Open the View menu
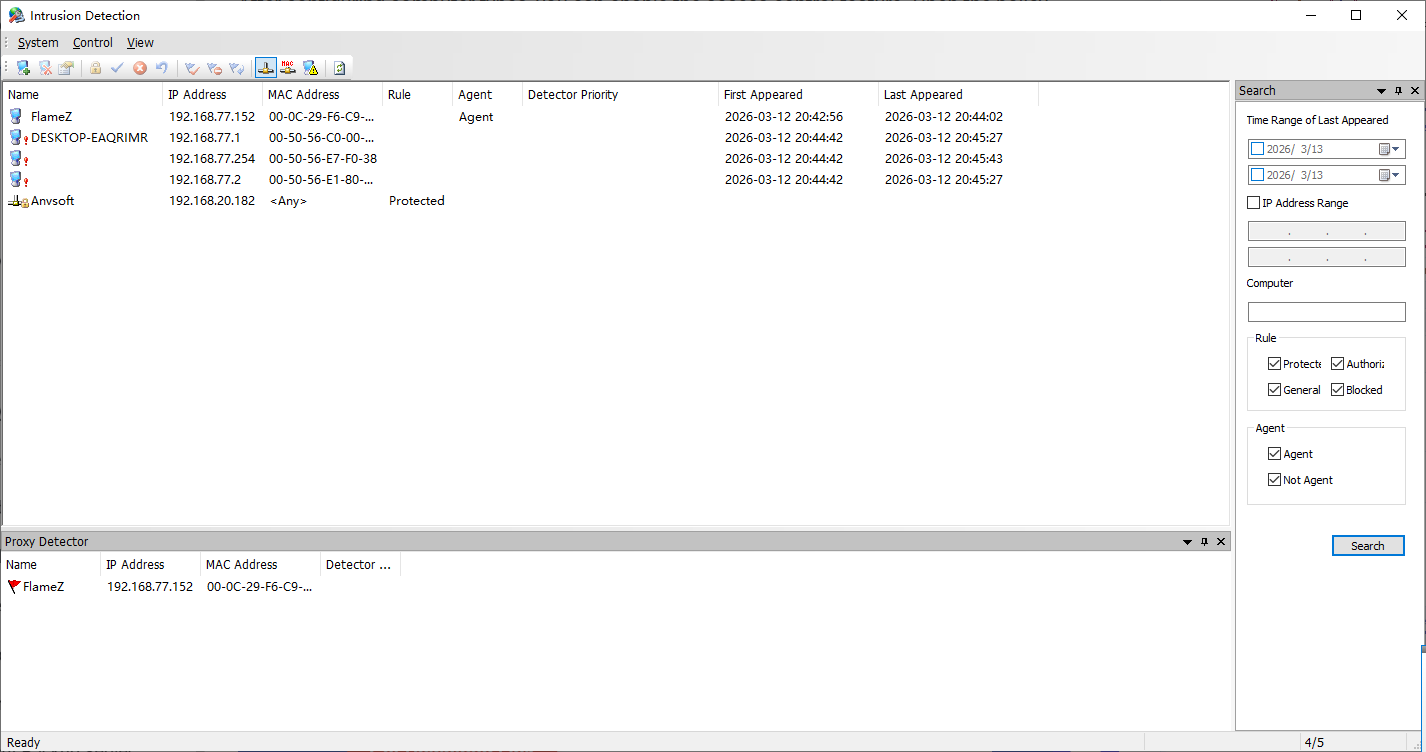The image size is (1426, 752). coord(140,42)
